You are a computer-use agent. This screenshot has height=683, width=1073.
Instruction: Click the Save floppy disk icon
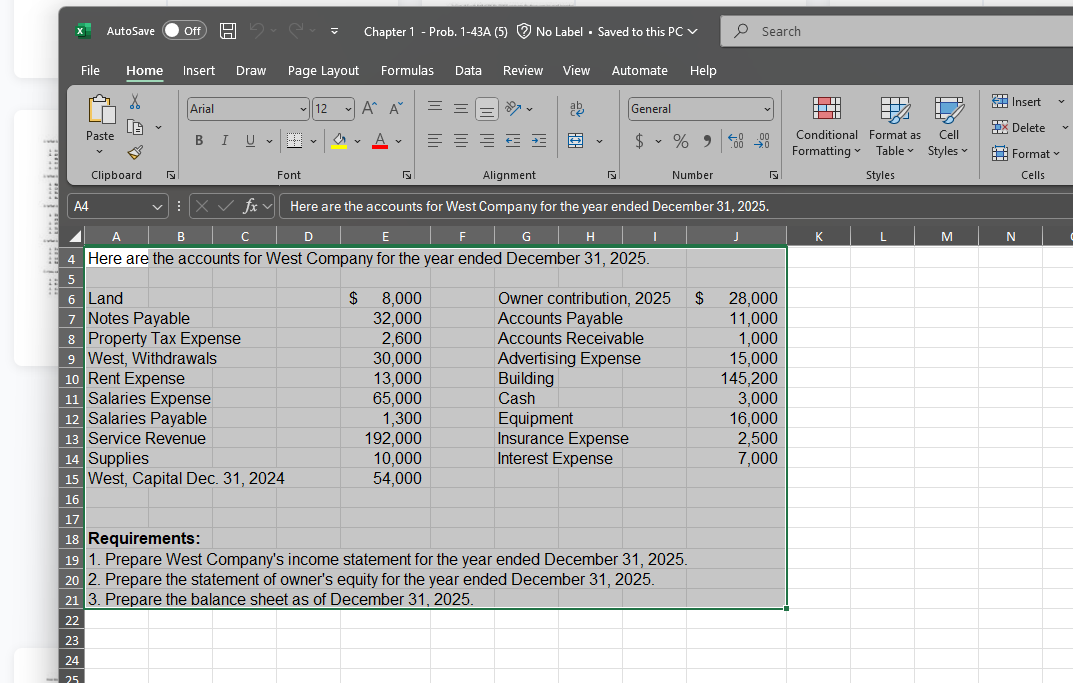[x=228, y=31]
